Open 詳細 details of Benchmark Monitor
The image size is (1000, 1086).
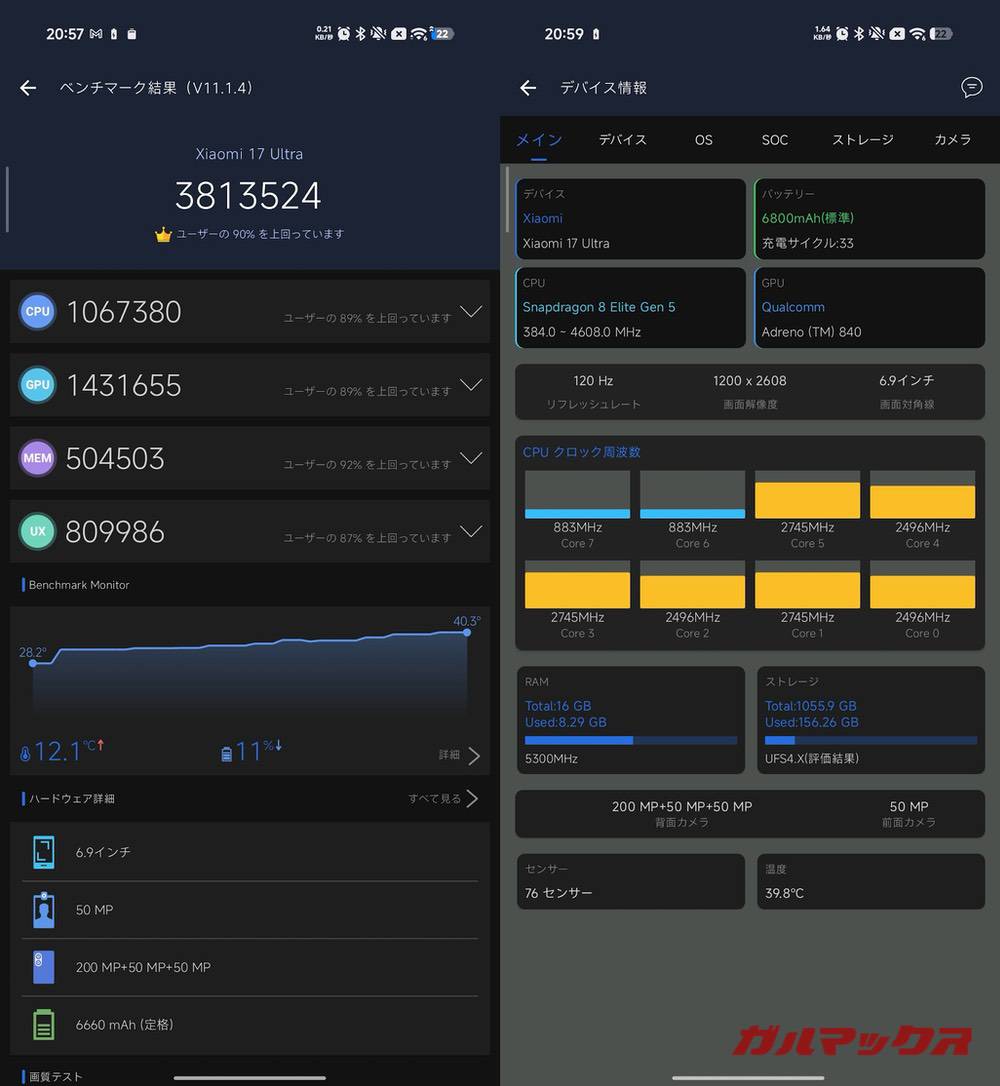459,755
